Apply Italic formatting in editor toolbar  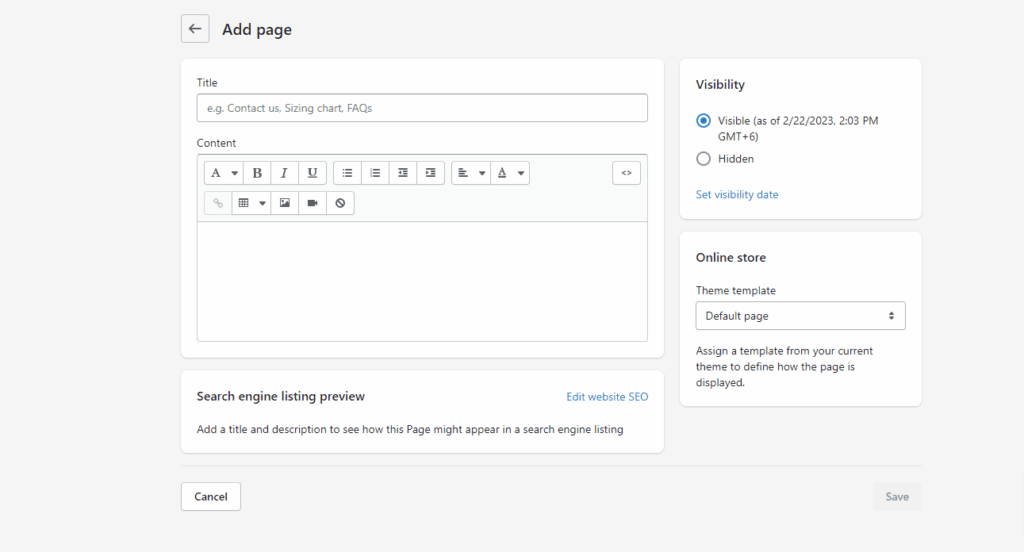click(x=284, y=173)
